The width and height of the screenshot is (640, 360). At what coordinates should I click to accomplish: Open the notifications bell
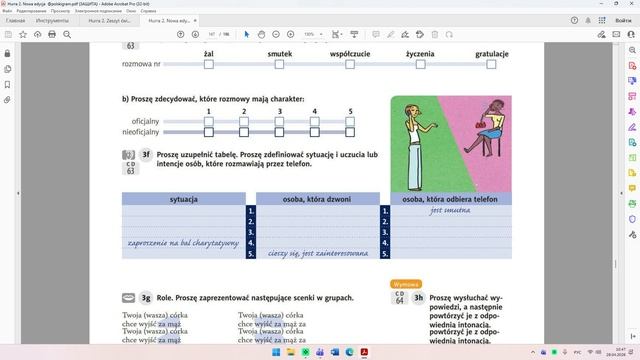588,20
